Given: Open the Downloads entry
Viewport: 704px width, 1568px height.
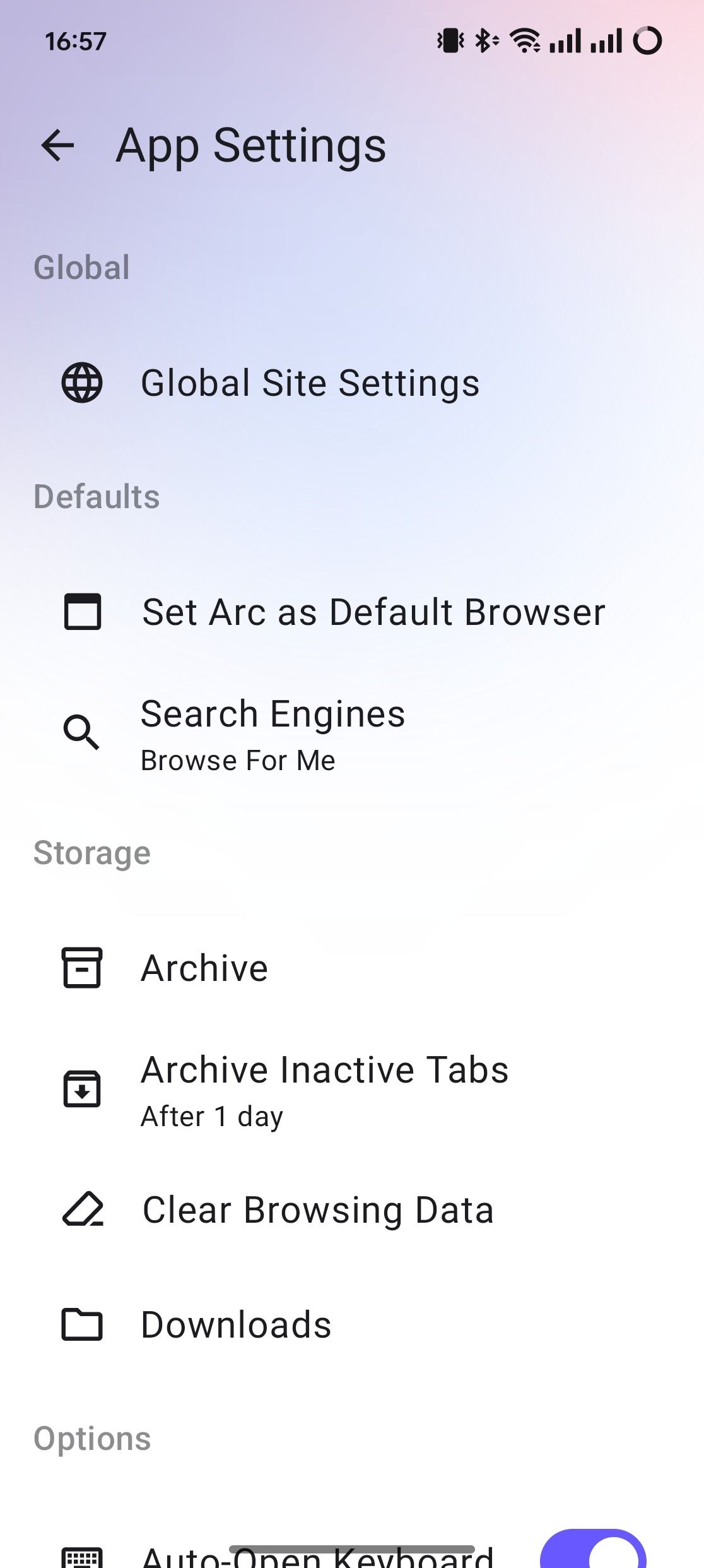Looking at the screenshot, I should tap(236, 1324).
